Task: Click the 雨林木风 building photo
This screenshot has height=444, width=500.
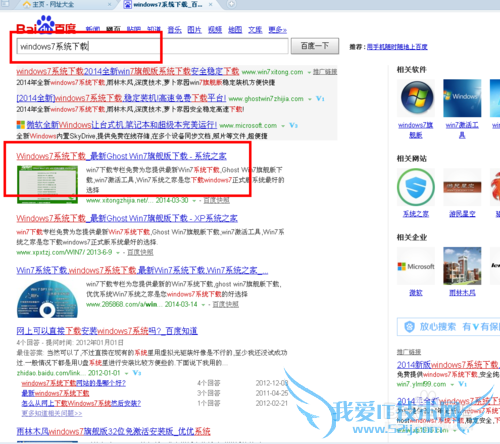Action: (x=462, y=266)
